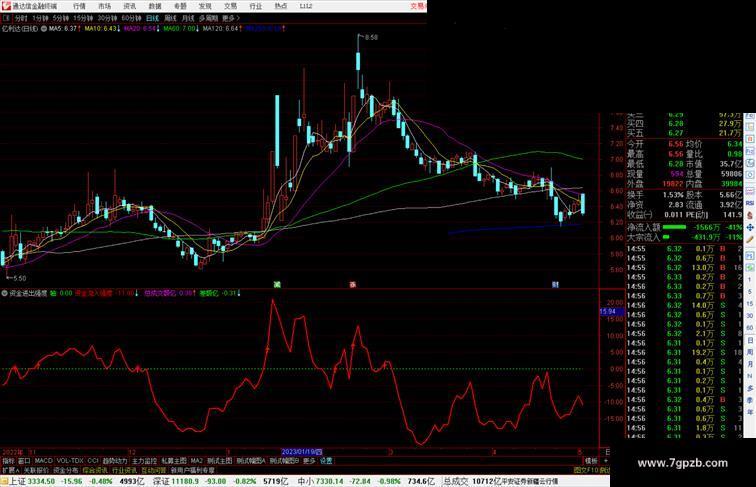Click the red money bag sidebar icon
This screenshot has height=487, width=756.
(x=750, y=215)
